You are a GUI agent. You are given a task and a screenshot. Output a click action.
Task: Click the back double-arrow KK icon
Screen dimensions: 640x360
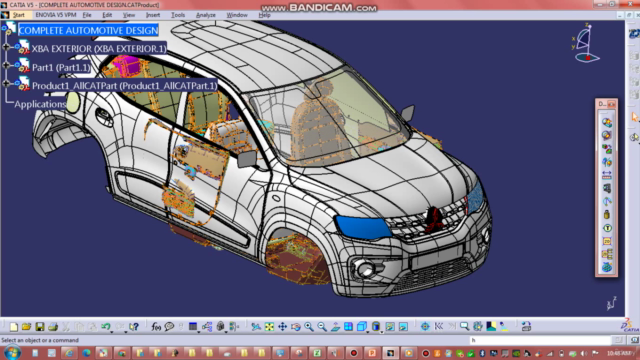pos(439,327)
